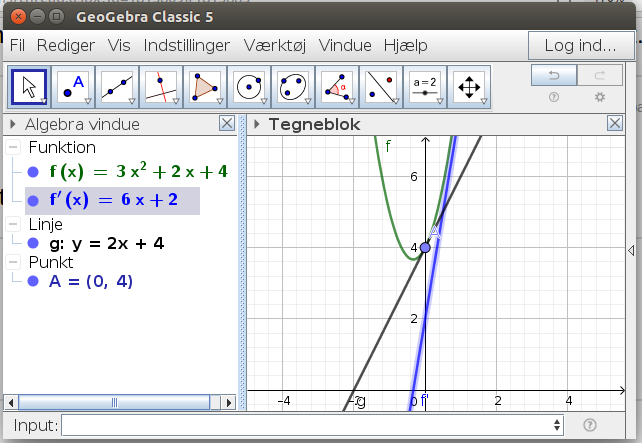The image size is (642, 443).
Task: Open Input bar history dropdown
Action: point(557,425)
